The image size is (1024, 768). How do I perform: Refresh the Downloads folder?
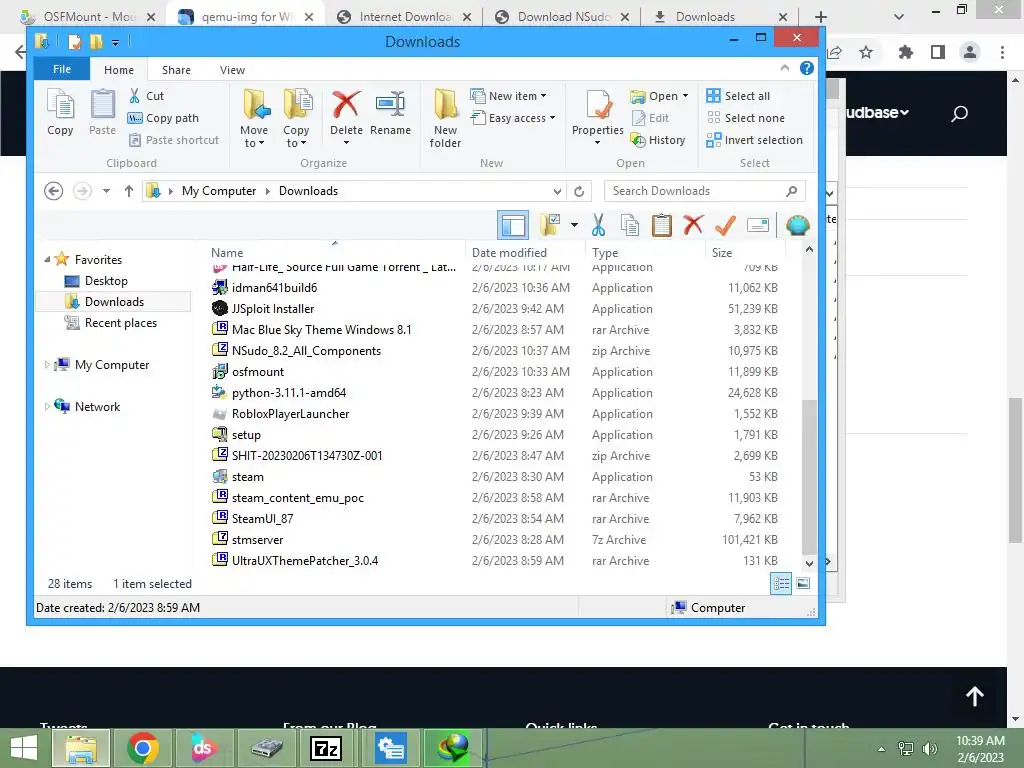pyautogui.click(x=579, y=191)
